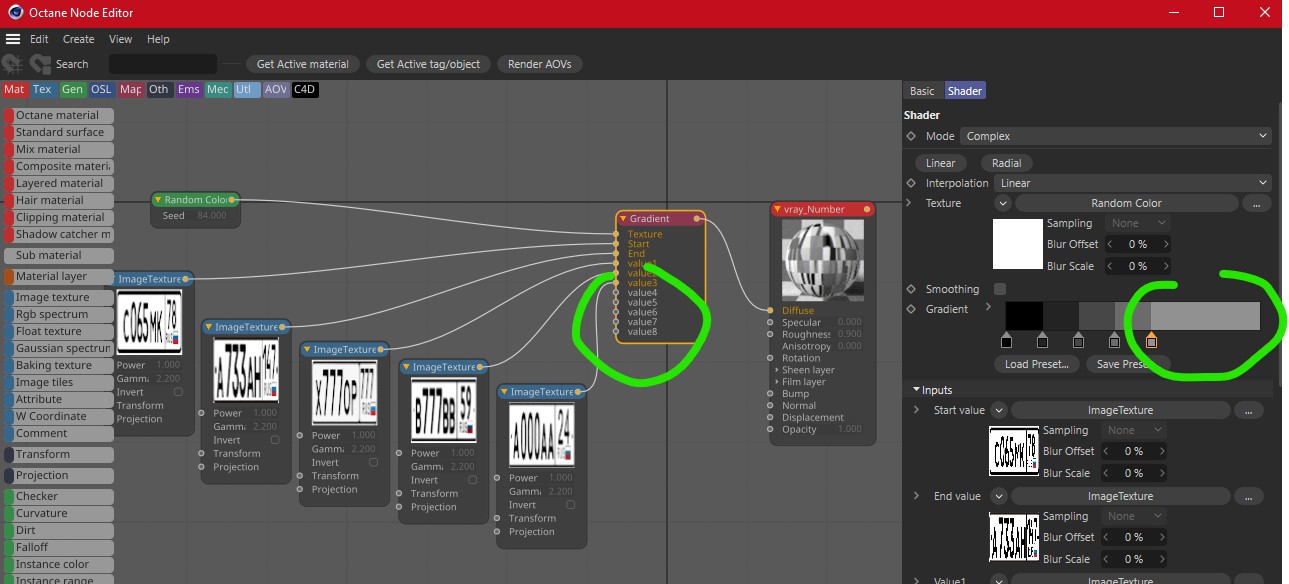Click the Load Preset button

1037,364
